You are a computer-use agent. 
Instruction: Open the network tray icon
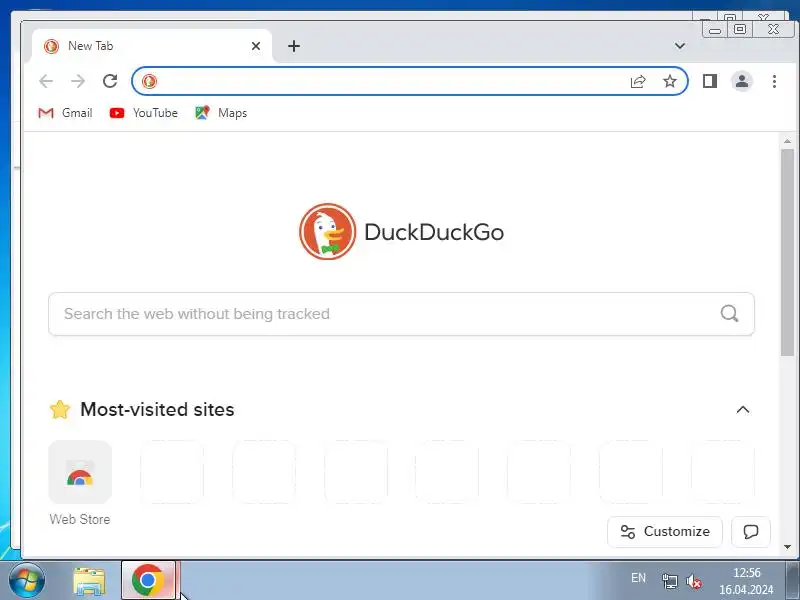669,581
